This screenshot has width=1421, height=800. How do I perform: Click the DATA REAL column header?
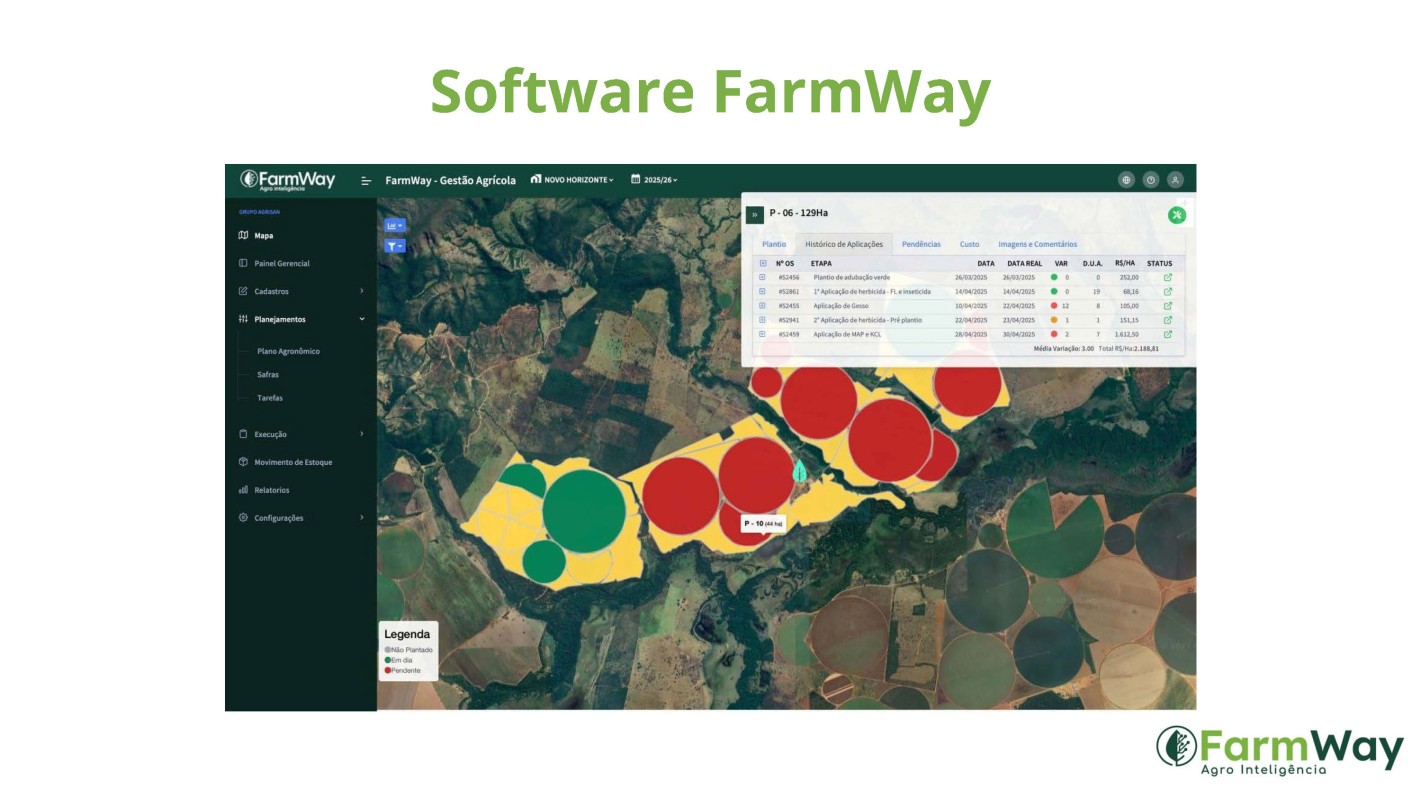(x=1024, y=264)
